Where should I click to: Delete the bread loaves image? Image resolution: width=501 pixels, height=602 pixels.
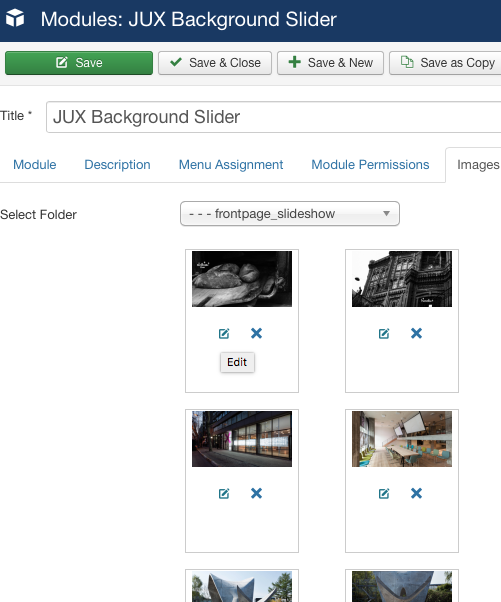[256, 333]
